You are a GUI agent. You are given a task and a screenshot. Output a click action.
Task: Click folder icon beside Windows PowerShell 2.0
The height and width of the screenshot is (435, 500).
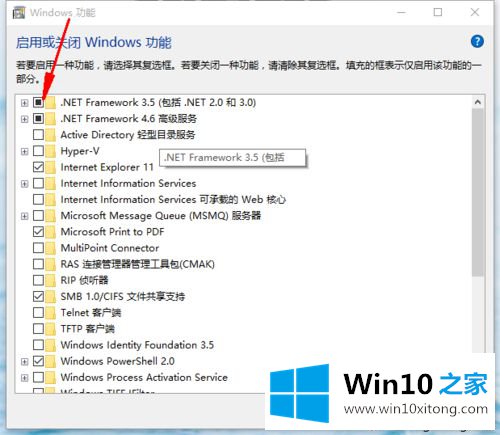[x=50, y=361]
